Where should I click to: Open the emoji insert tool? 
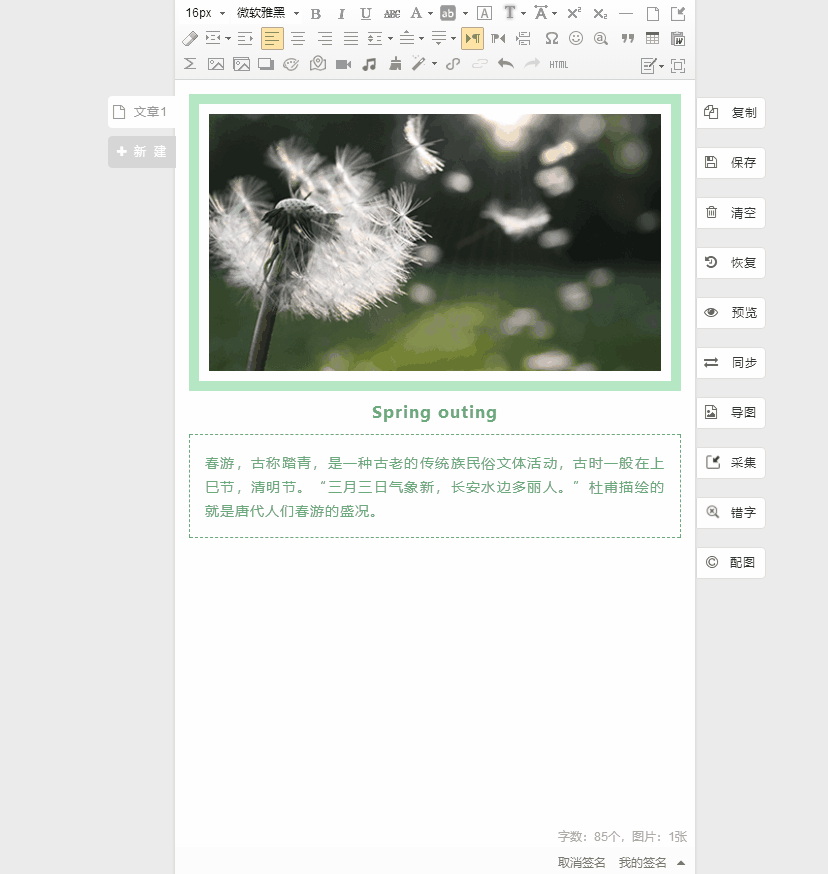(576, 38)
